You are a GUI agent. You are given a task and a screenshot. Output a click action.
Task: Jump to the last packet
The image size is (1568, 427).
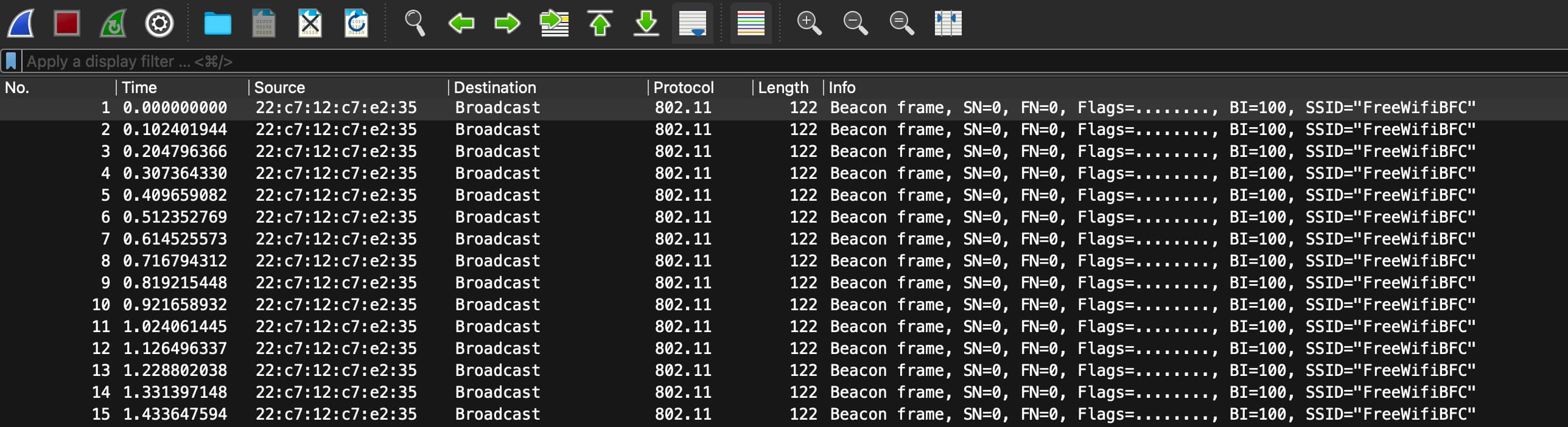coord(646,24)
